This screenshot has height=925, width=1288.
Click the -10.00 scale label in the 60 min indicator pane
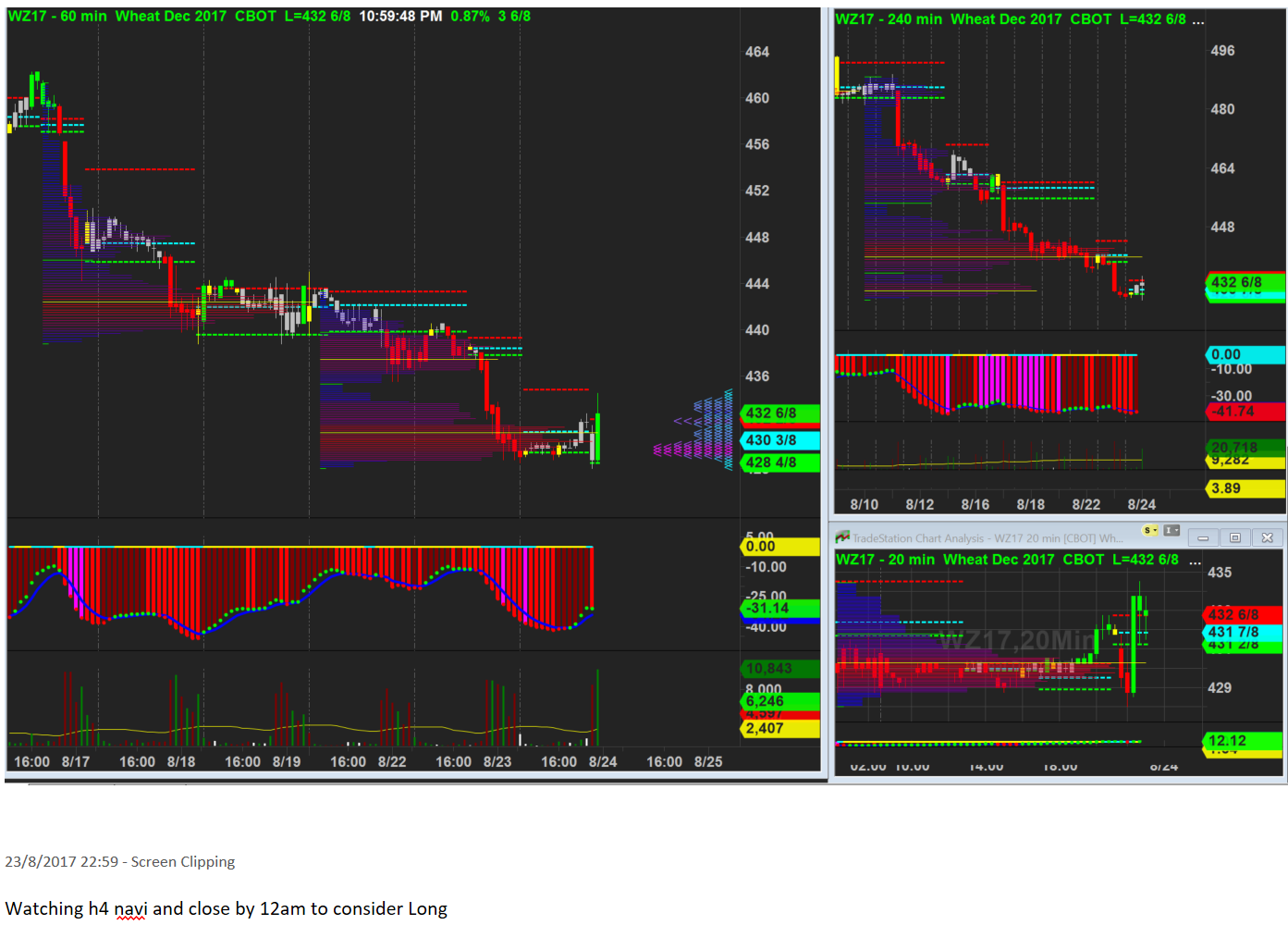pyautogui.click(x=767, y=567)
